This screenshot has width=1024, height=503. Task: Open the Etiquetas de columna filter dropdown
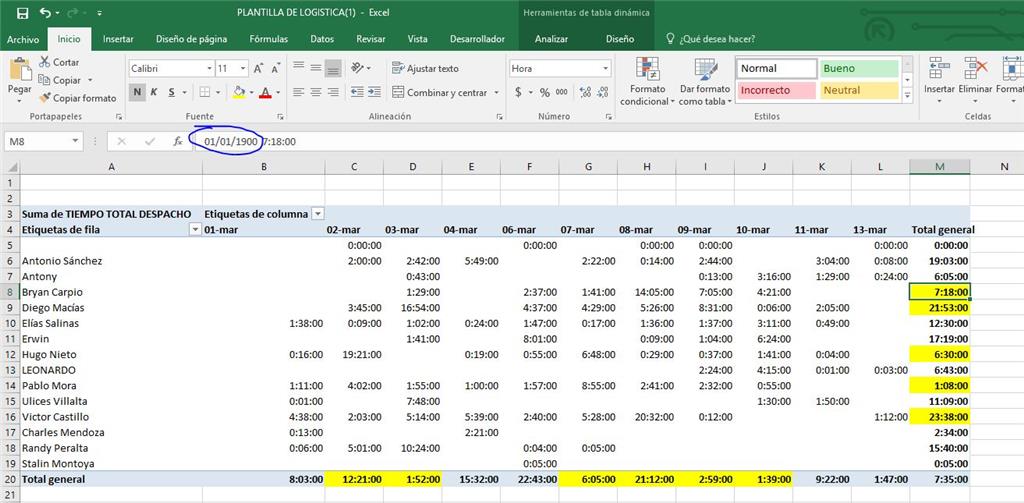pyautogui.click(x=318, y=214)
